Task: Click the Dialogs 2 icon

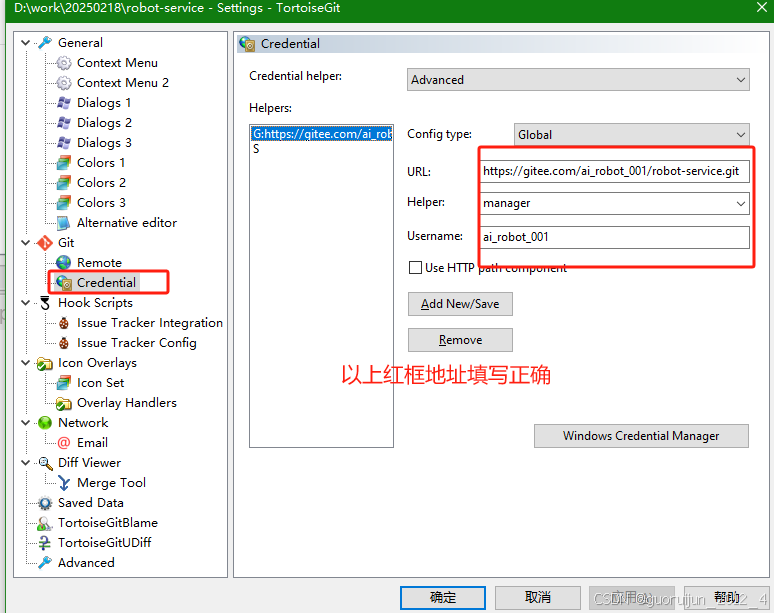Action: point(64,122)
